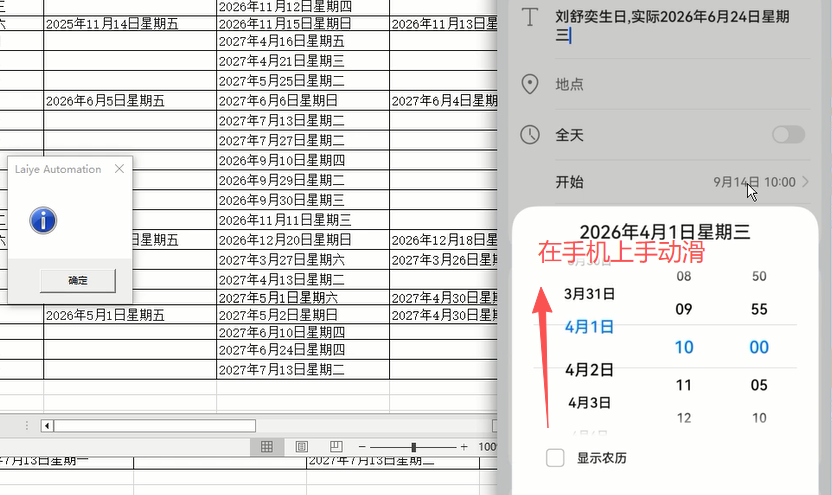
Task: Click the T title icon beside event name
Action: click(x=530, y=17)
